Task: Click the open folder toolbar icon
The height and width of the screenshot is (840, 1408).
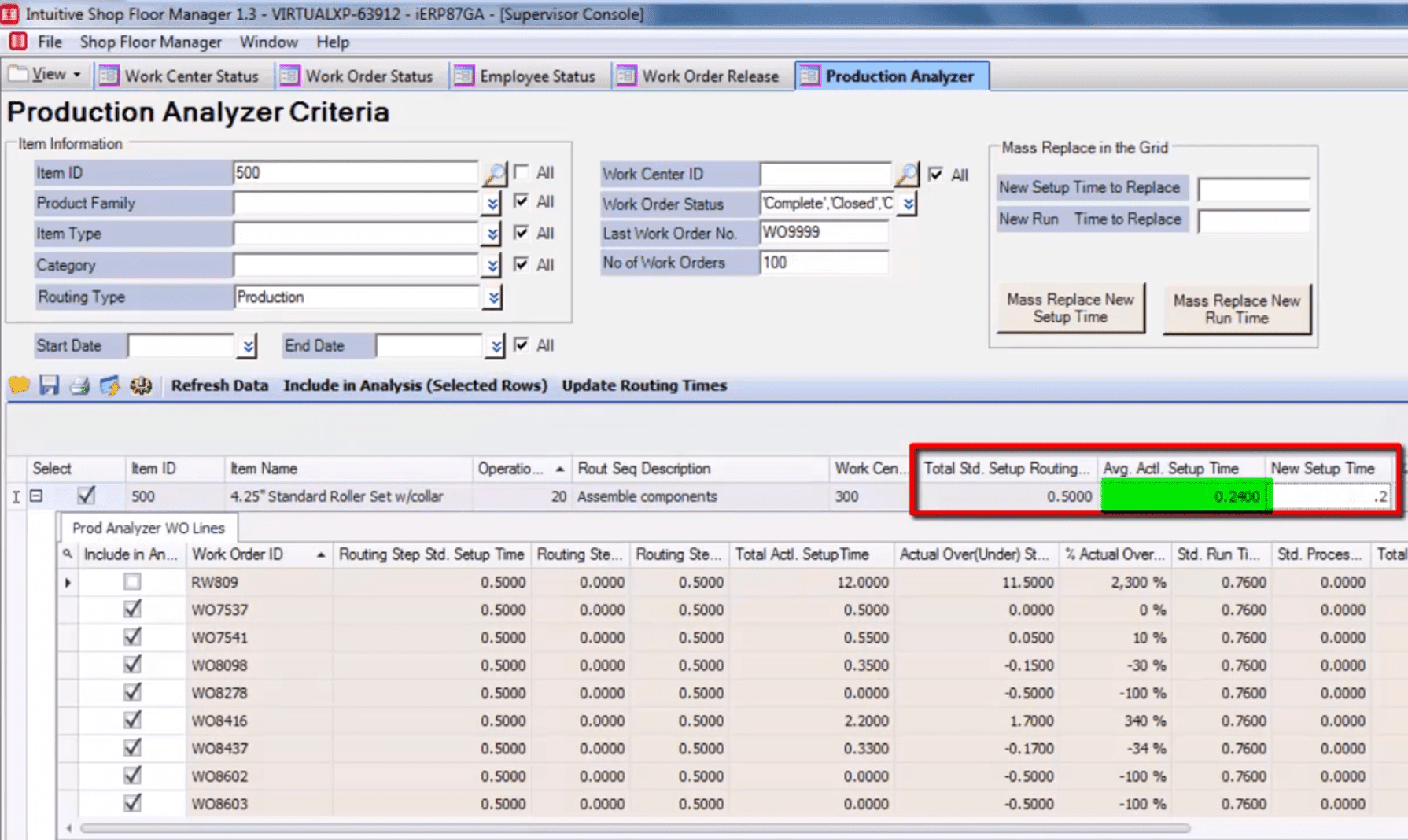Action: (x=19, y=385)
